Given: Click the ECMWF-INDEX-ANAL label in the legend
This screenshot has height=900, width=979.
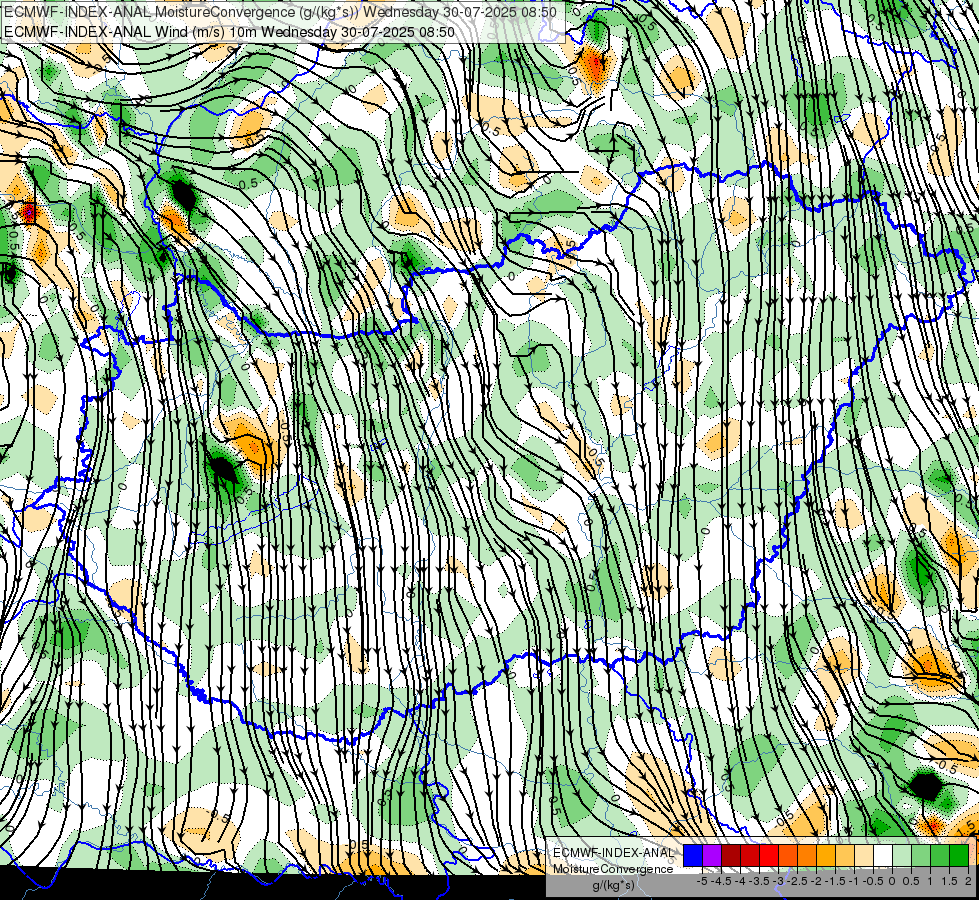Looking at the screenshot, I should 613,853.
